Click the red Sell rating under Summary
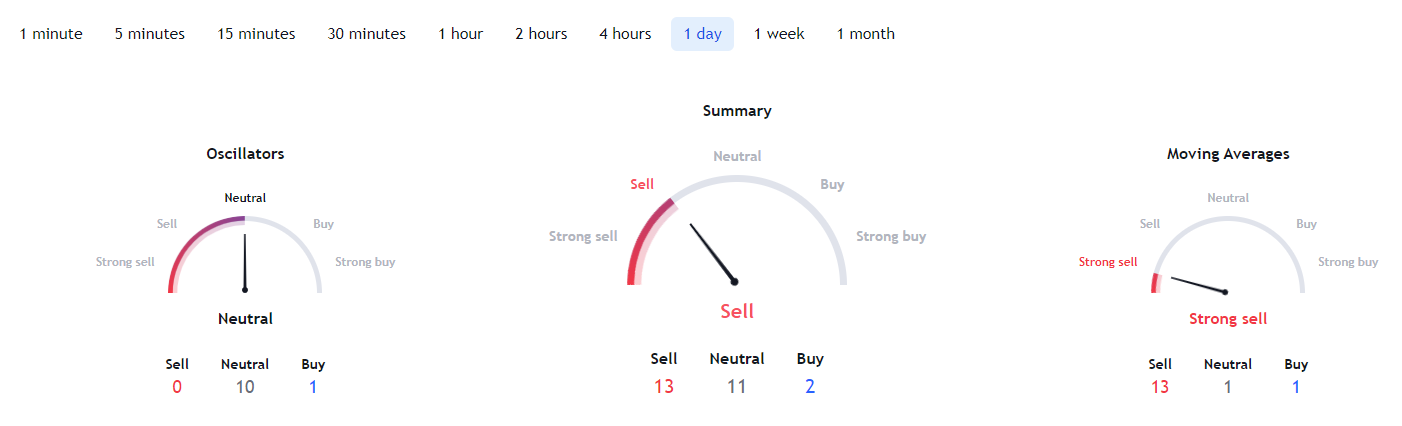Screen dimensions: 1402x426 pos(737,311)
